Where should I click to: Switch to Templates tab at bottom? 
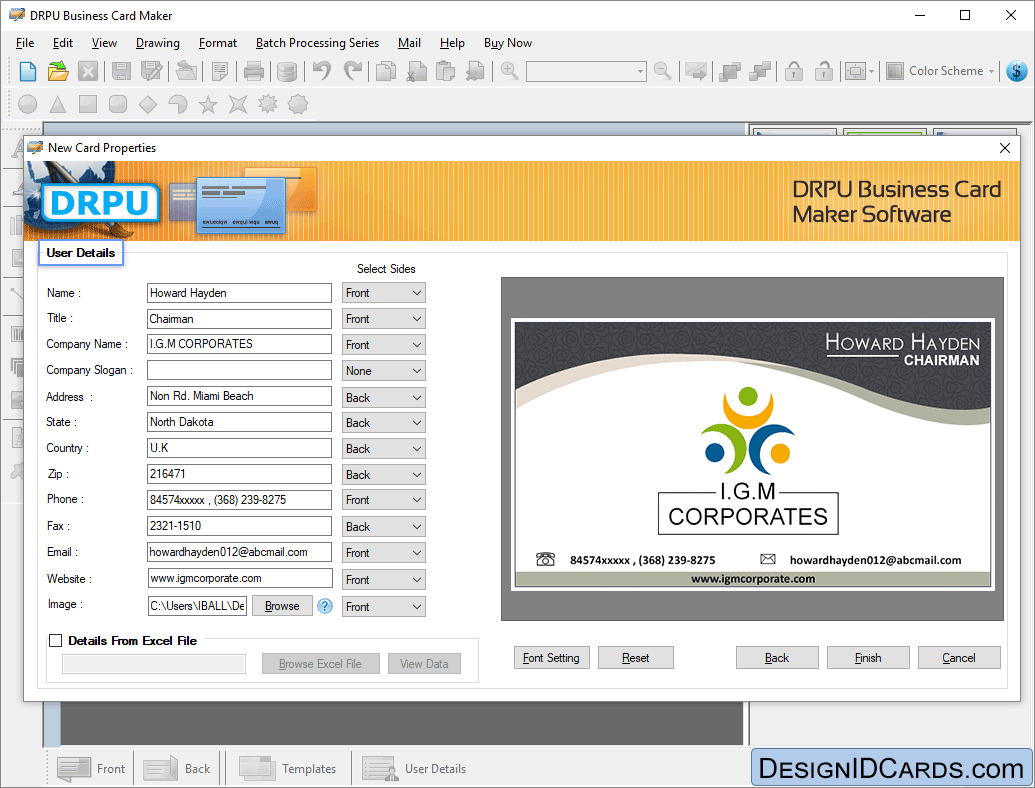(288, 769)
